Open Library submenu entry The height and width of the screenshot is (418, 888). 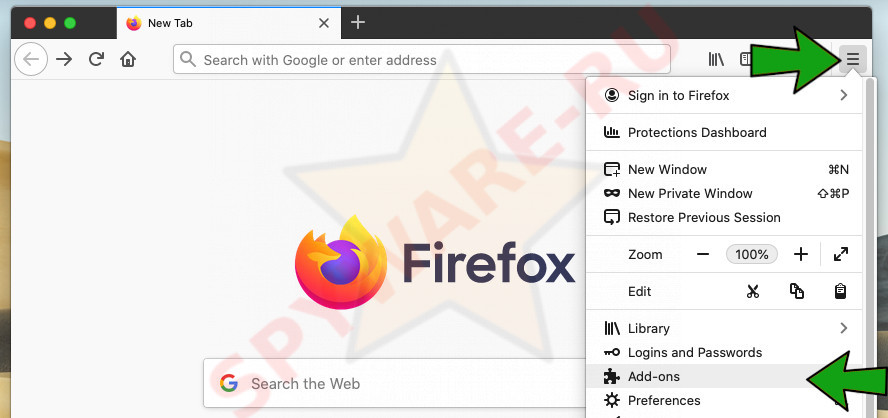coord(724,329)
